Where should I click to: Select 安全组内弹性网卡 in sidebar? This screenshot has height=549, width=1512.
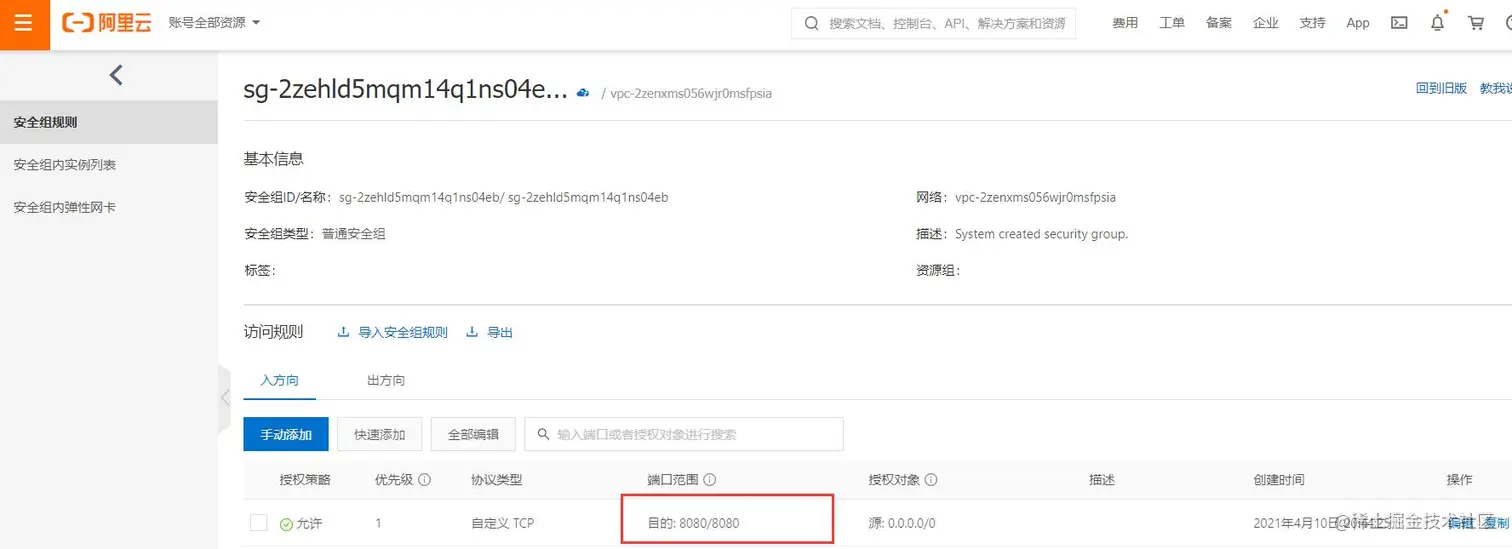pos(109,208)
